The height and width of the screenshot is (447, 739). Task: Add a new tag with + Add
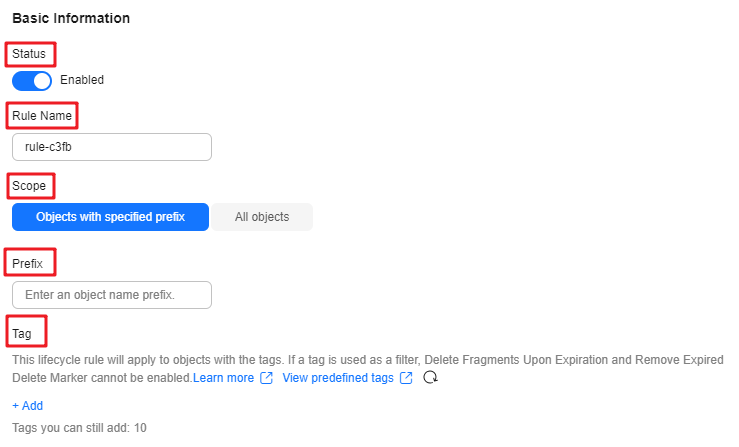point(28,406)
